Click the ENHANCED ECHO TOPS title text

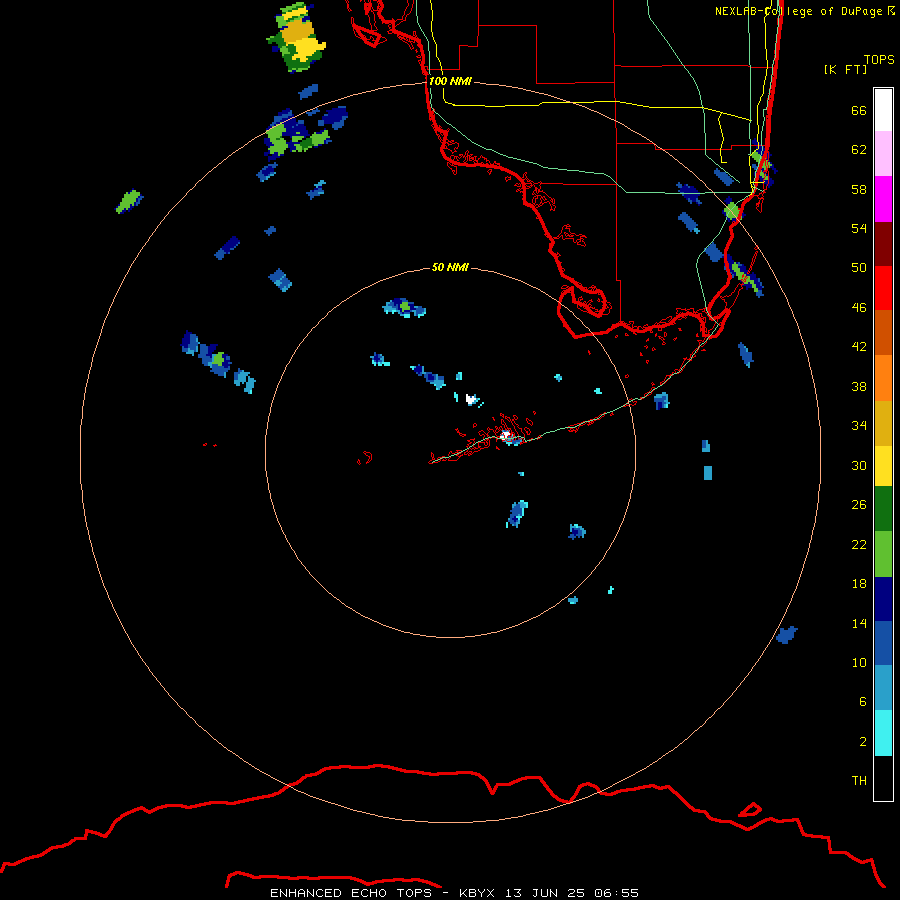click(351, 893)
